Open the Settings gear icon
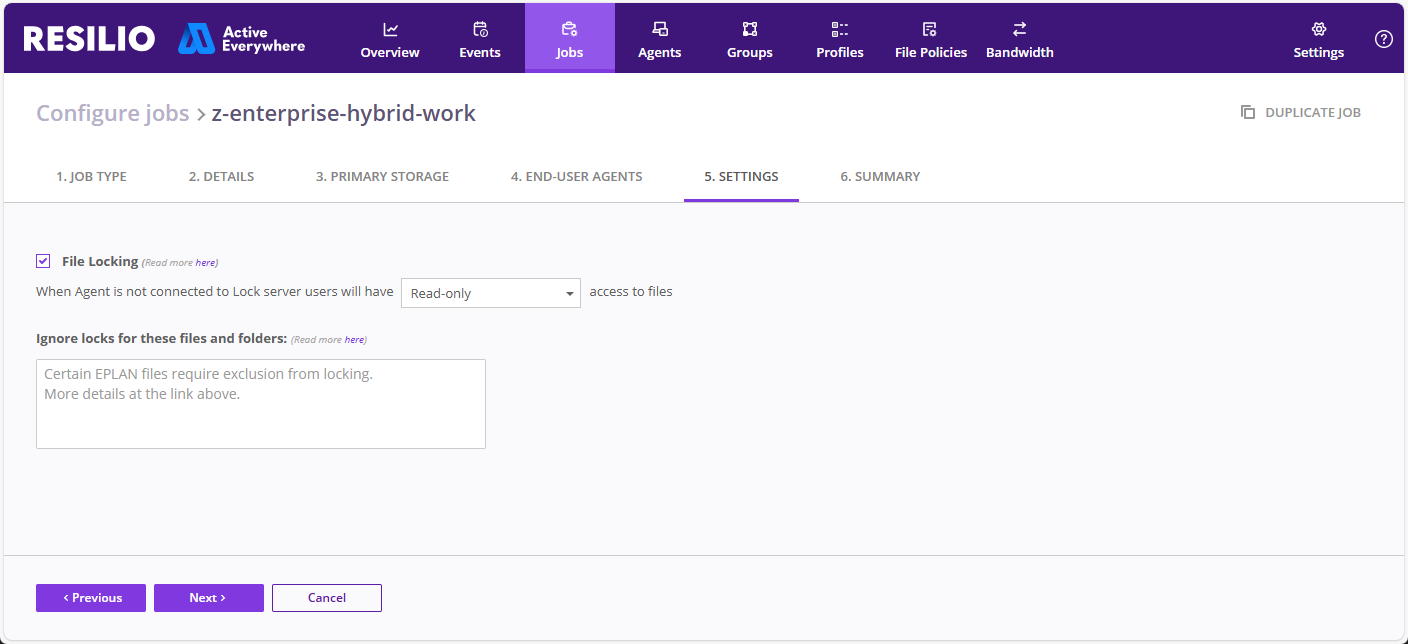Screen dimensions: 1408x644 [x=1319, y=29]
